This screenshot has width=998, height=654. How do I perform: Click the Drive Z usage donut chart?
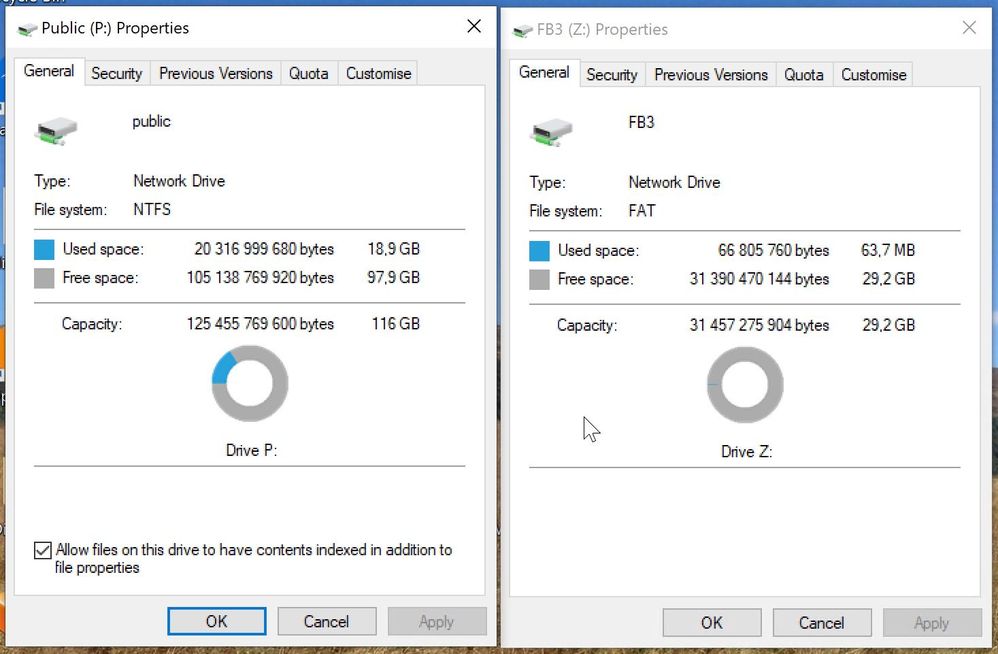[x=745, y=385]
